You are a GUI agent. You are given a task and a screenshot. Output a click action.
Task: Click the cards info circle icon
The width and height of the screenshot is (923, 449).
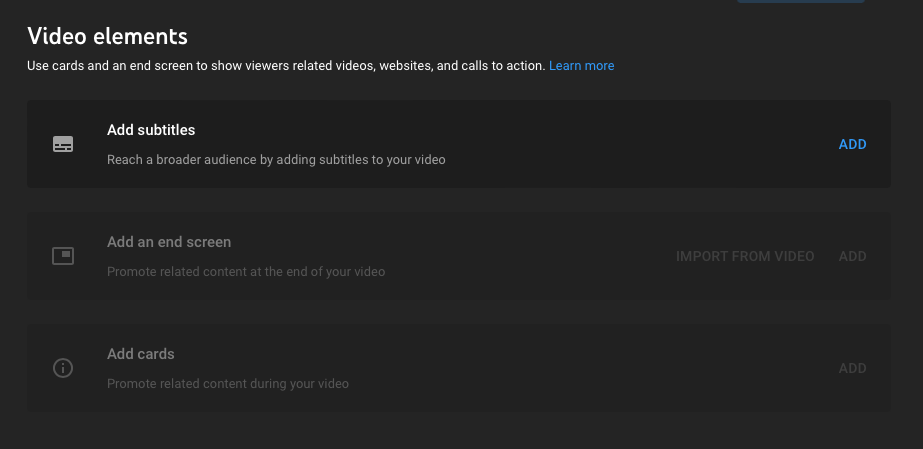[63, 368]
